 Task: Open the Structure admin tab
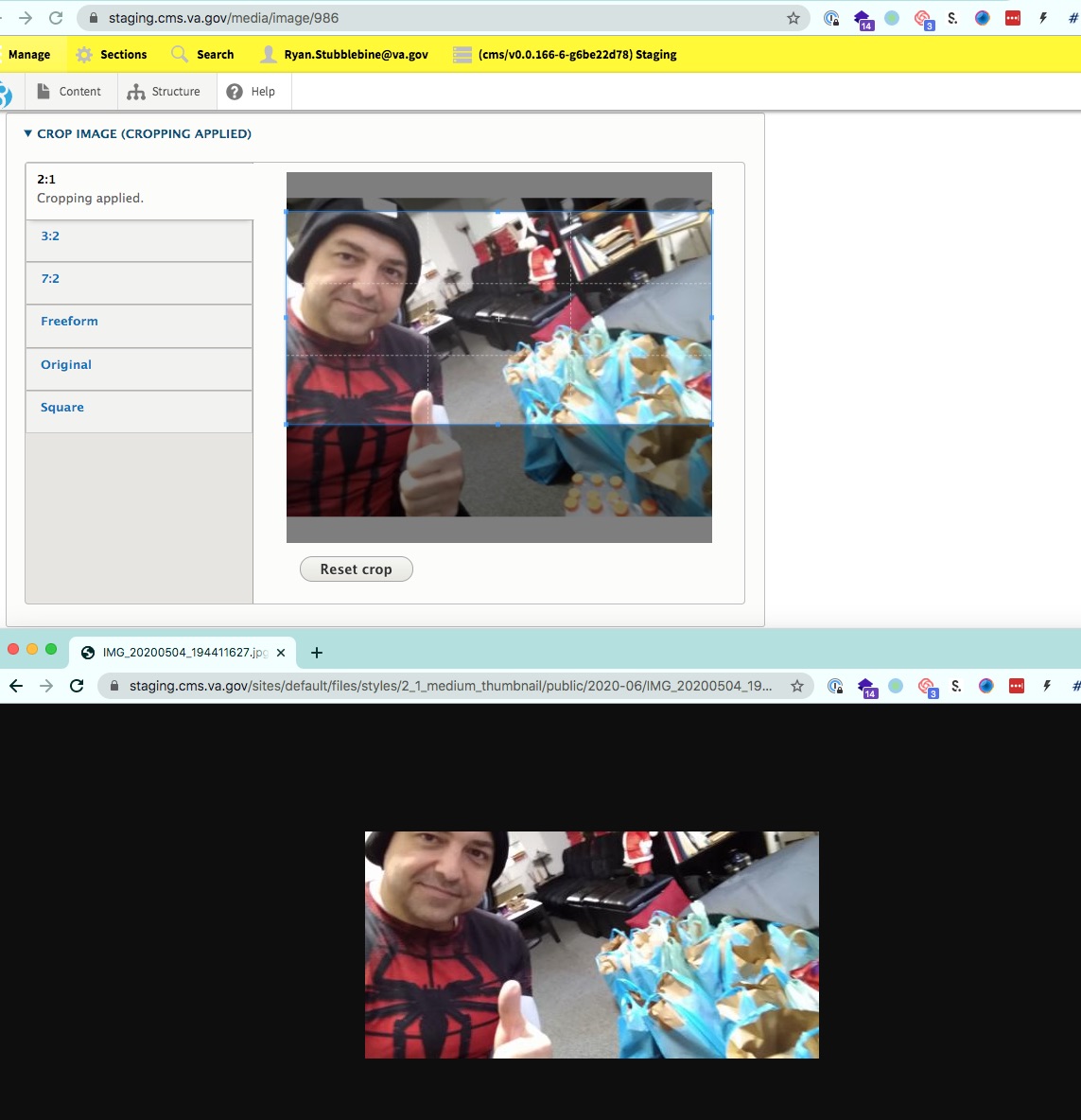tap(165, 92)
